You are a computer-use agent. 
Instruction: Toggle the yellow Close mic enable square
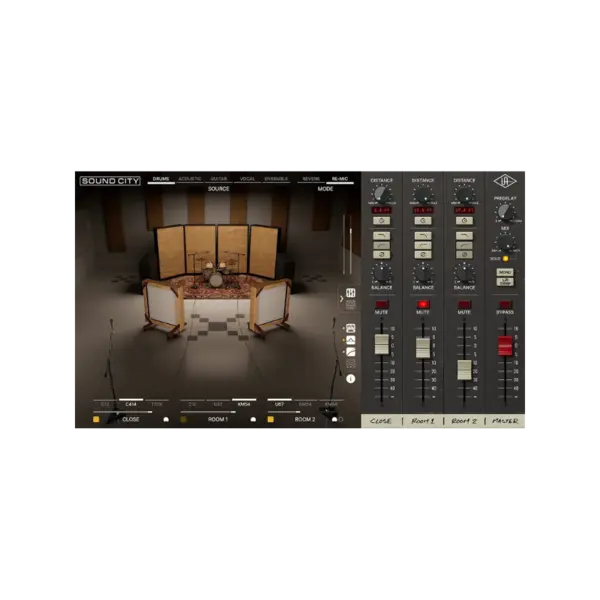click(96, 419)
